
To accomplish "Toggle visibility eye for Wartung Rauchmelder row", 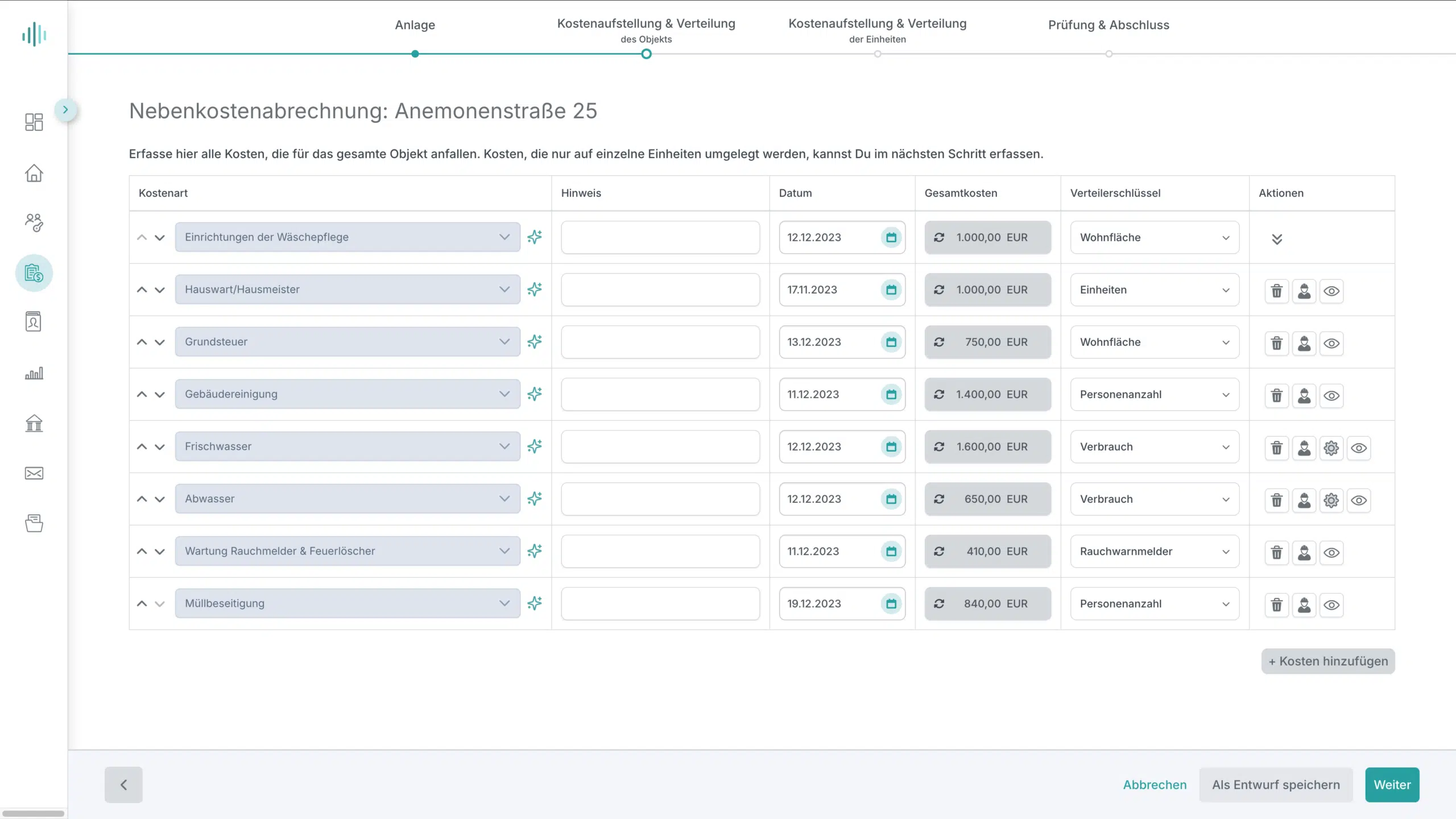I will [x=1331, y=552].
